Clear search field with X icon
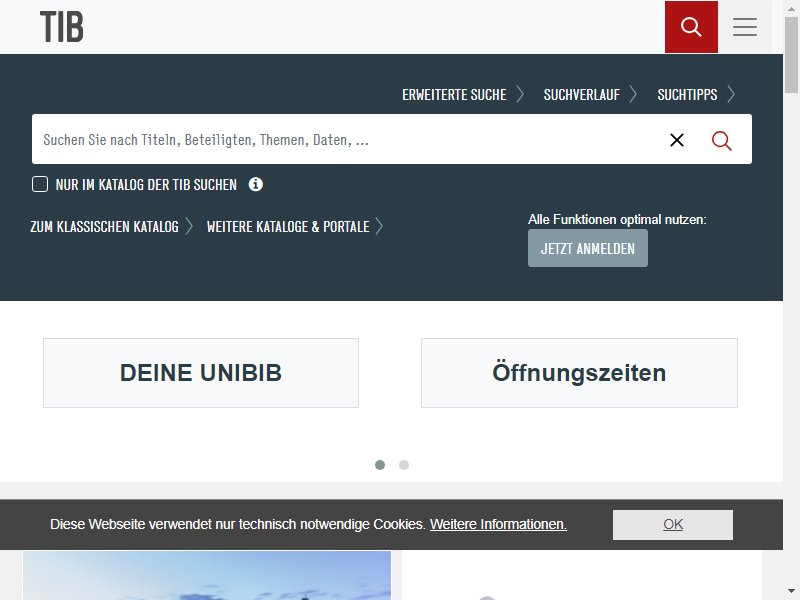The width and height of the screenshot is (800, 600). click(677, 140)
